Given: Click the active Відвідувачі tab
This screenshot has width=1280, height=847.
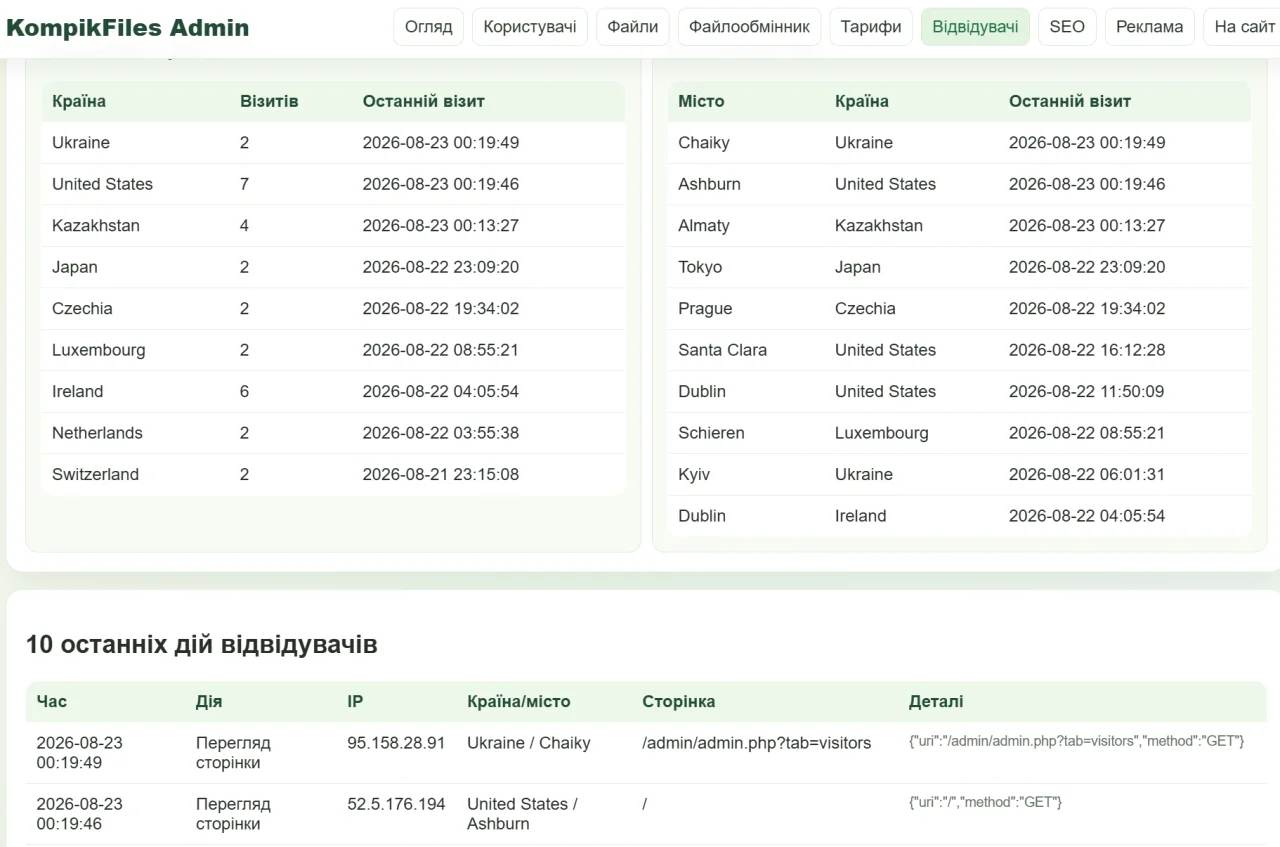Looking at the screenshot, I should [x=975, y=27].
